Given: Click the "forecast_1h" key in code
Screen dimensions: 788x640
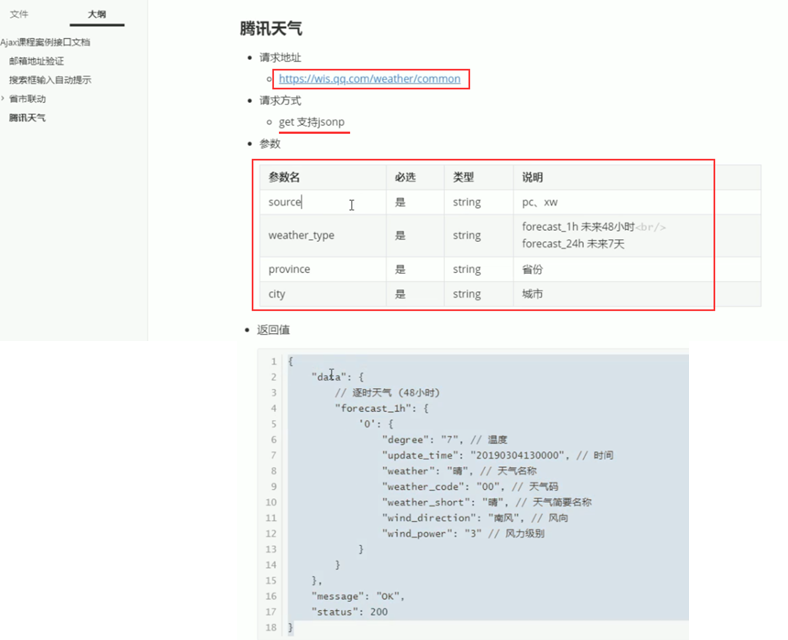Looking at the screenshot, I should coord(373,408).
